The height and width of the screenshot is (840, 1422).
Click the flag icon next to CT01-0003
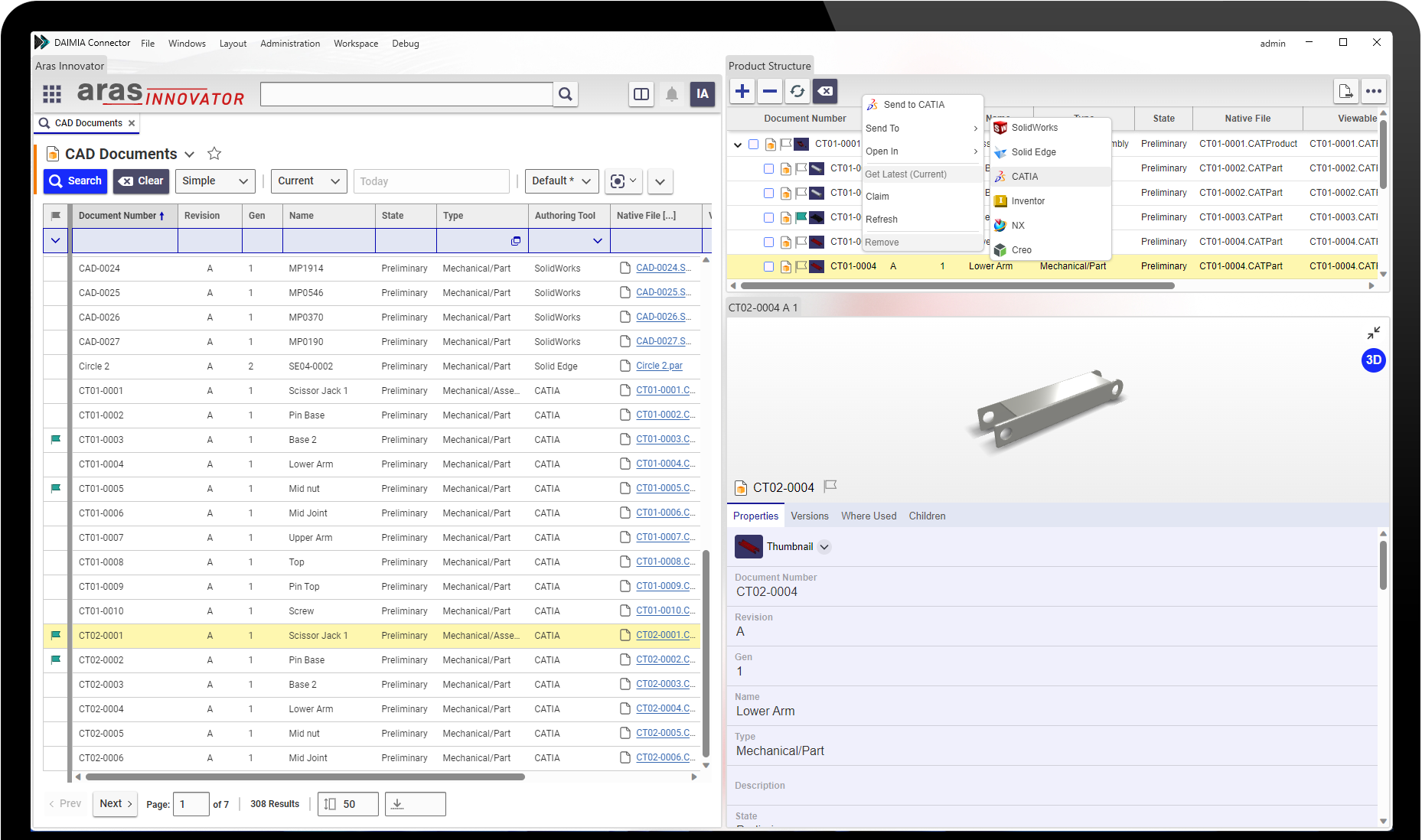tap(55, 439)
